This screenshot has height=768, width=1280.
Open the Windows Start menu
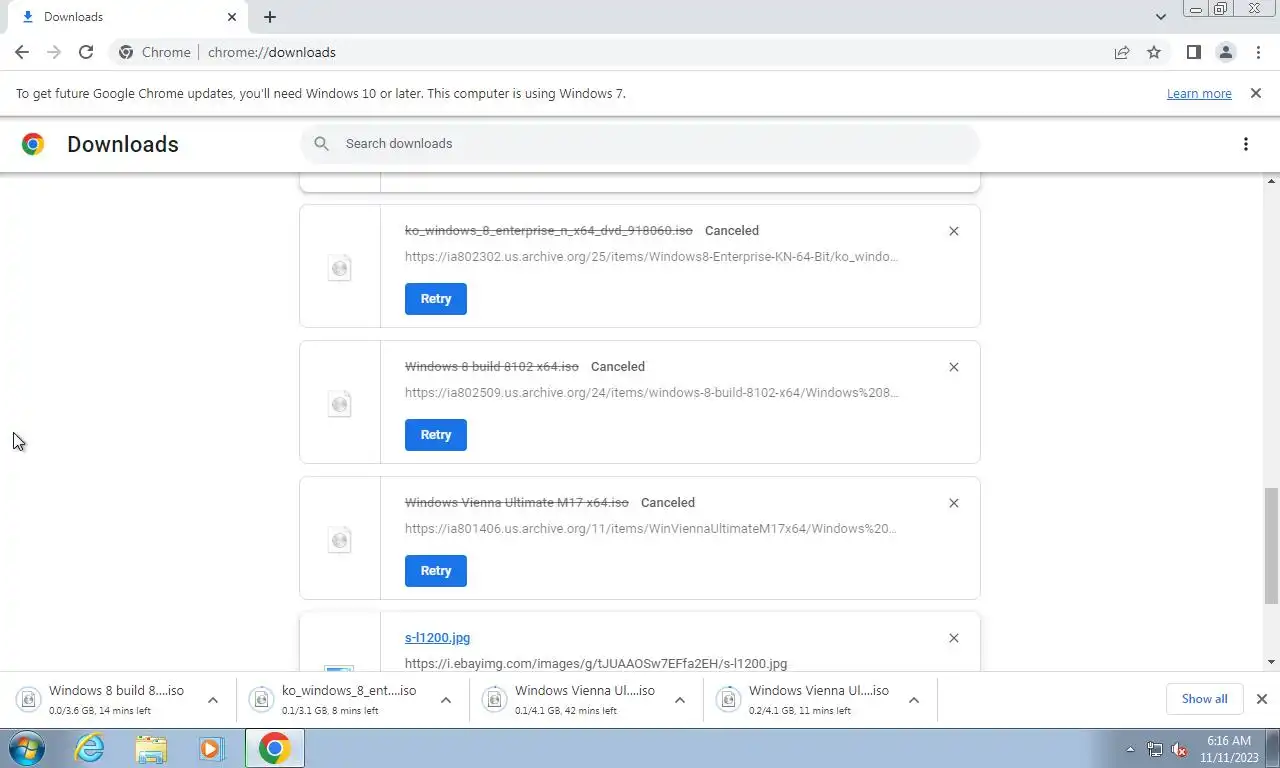tap(27, 748)
